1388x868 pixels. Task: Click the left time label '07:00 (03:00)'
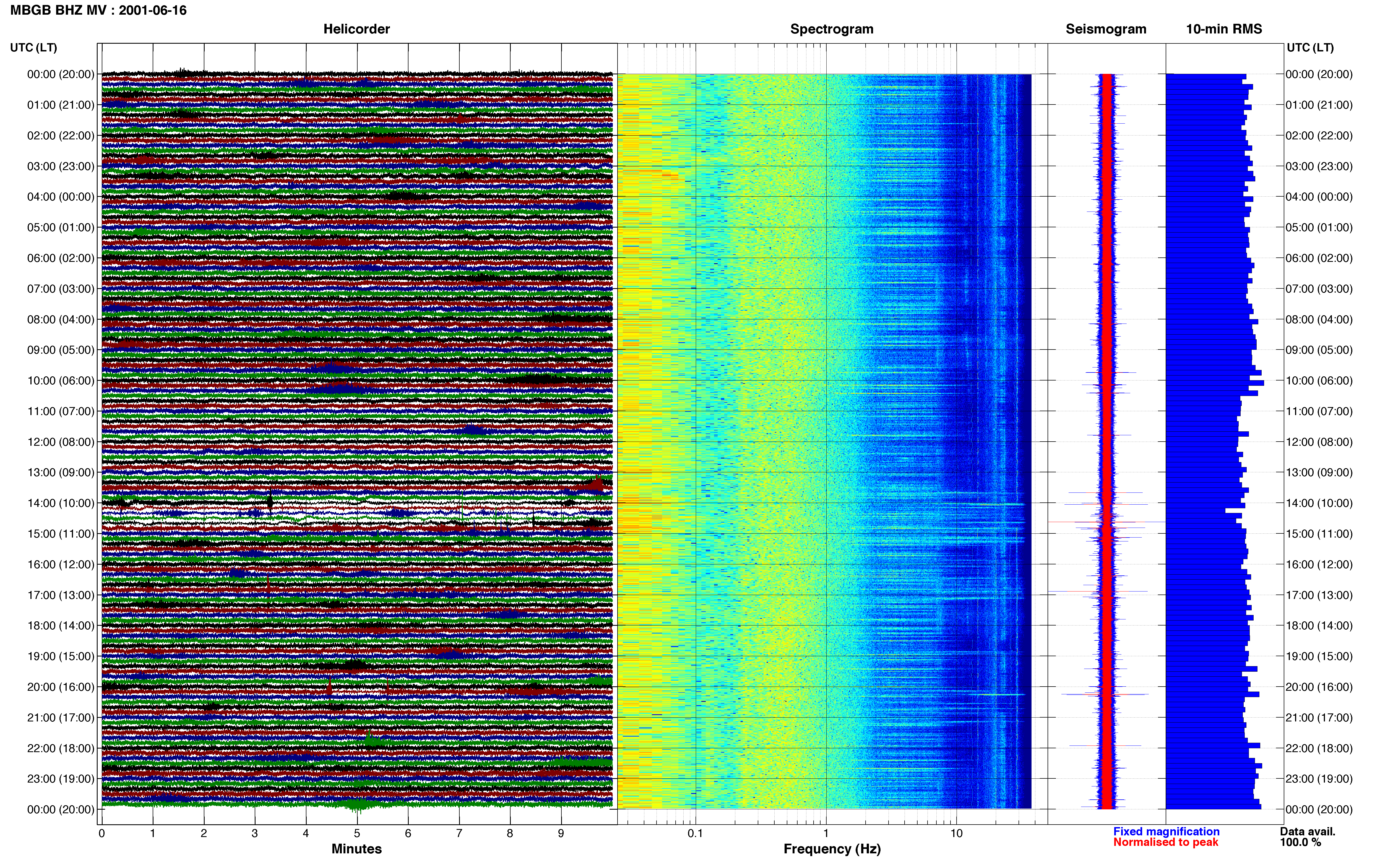pyautogui.click(x=61, y=288)
